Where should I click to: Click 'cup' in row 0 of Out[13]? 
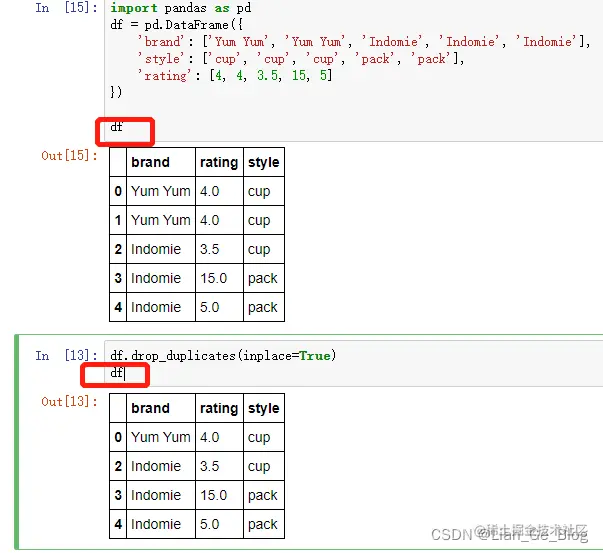click(259, 438)
